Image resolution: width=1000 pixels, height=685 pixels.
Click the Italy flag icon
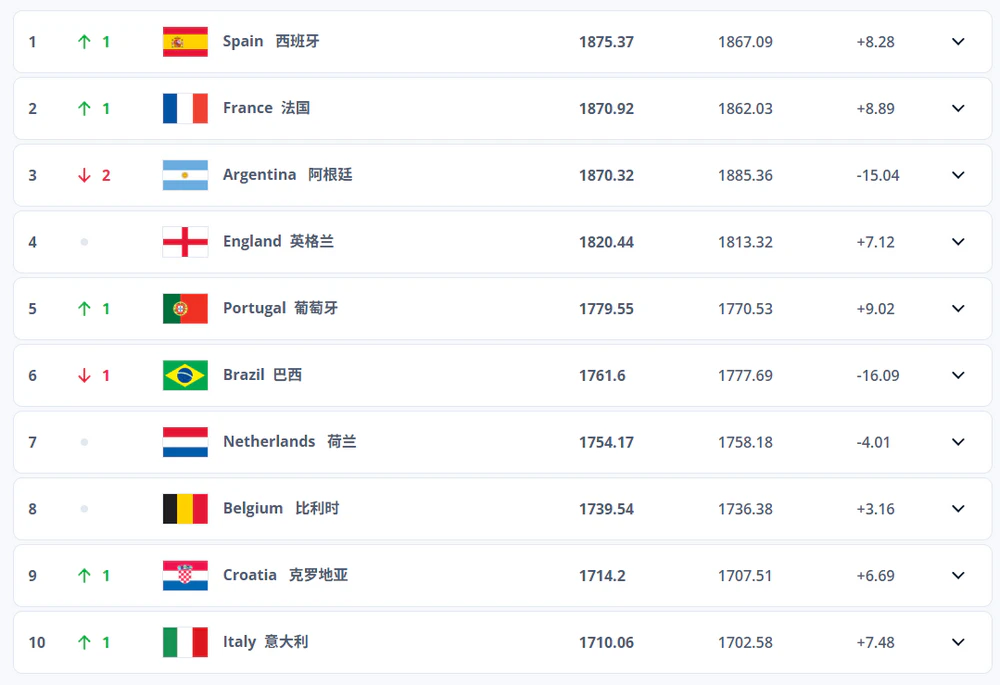point(185,642)
